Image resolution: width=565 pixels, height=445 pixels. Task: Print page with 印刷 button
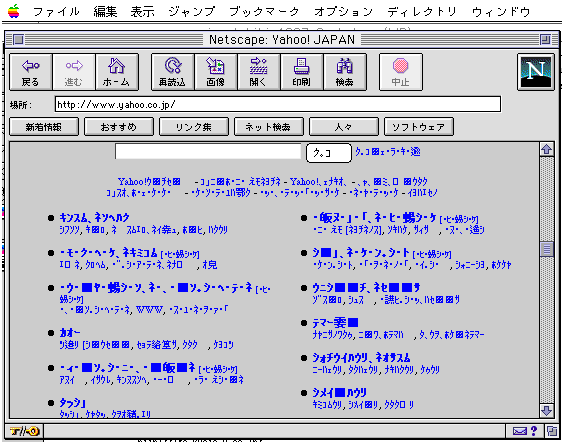pyautogui.click(x=302, y=72)
